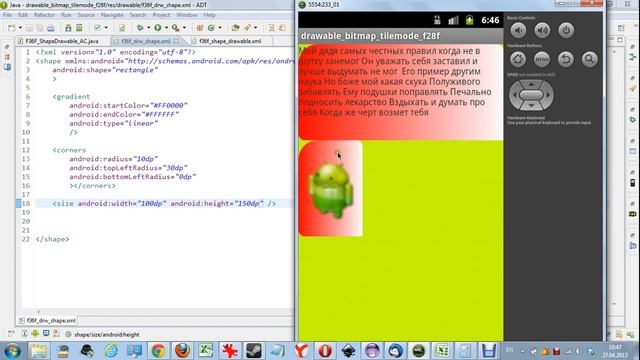Image resolution: width=640 pixels, height=360 pixels.
Task: Click the Android robot image in emulator
Action: click(331, 189)
